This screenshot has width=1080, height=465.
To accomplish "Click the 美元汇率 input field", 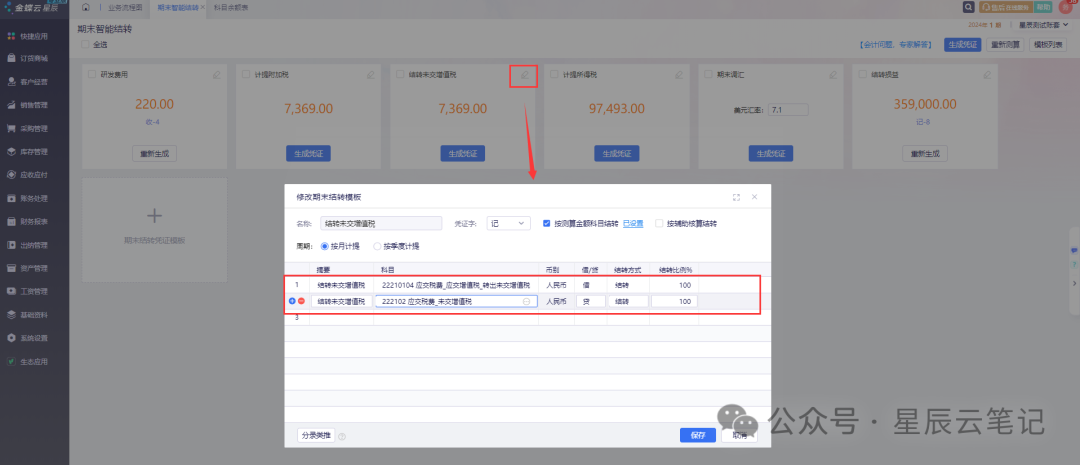I will (x=788, y=110).
